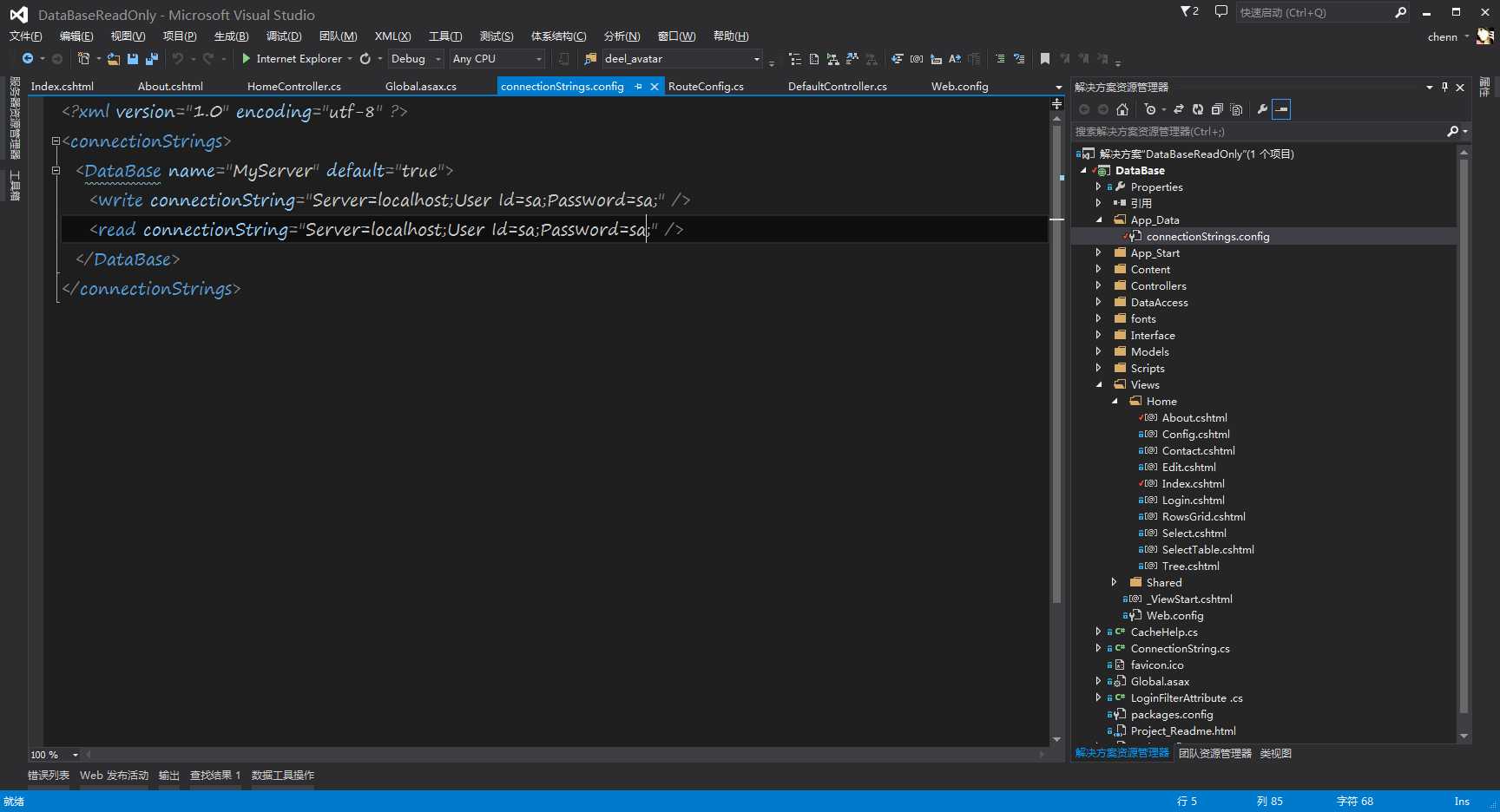The width and height of the screenshot is (1500, 812).
Task: Click the Save All toolbar icon
Action: [151, 59]
